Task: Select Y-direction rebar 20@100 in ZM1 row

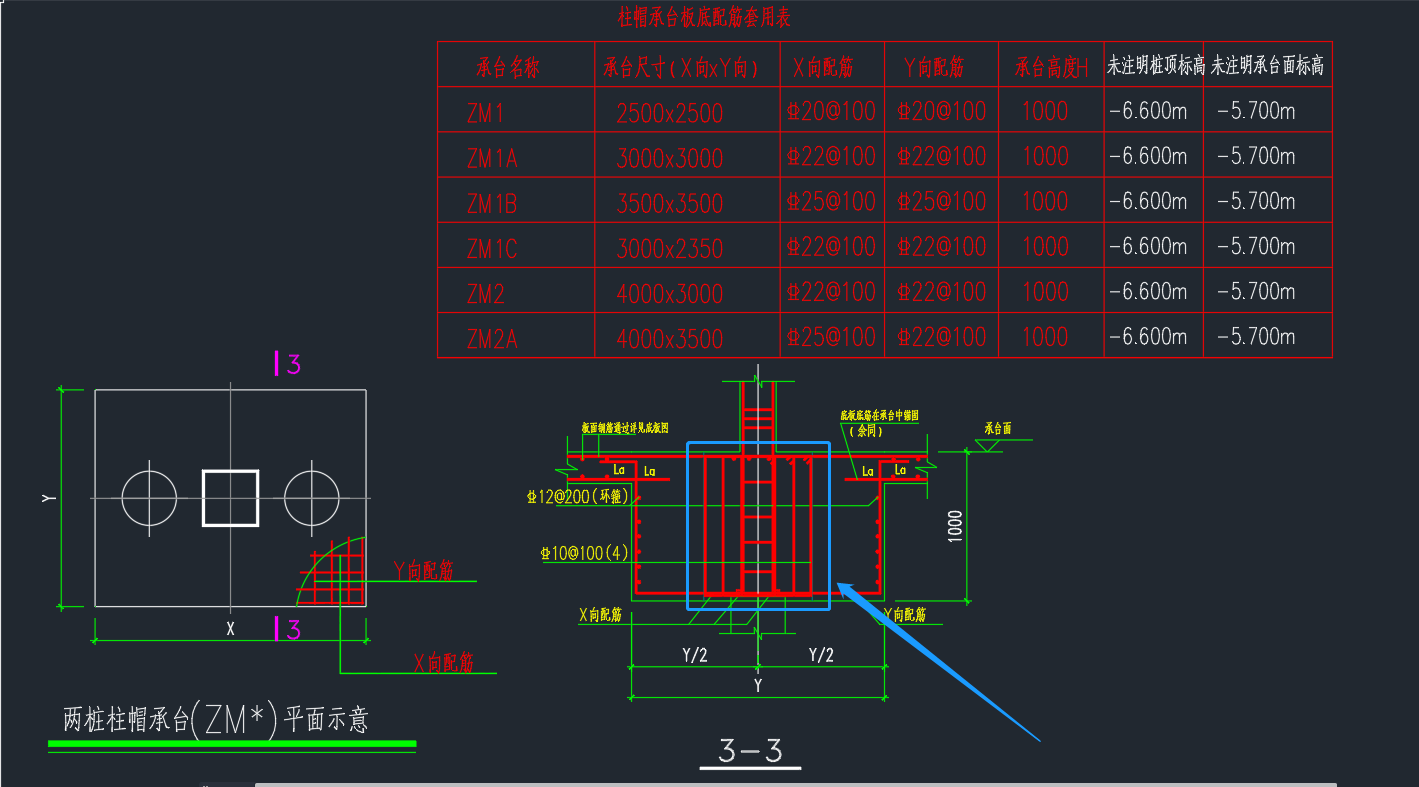Action: [942, 111]
